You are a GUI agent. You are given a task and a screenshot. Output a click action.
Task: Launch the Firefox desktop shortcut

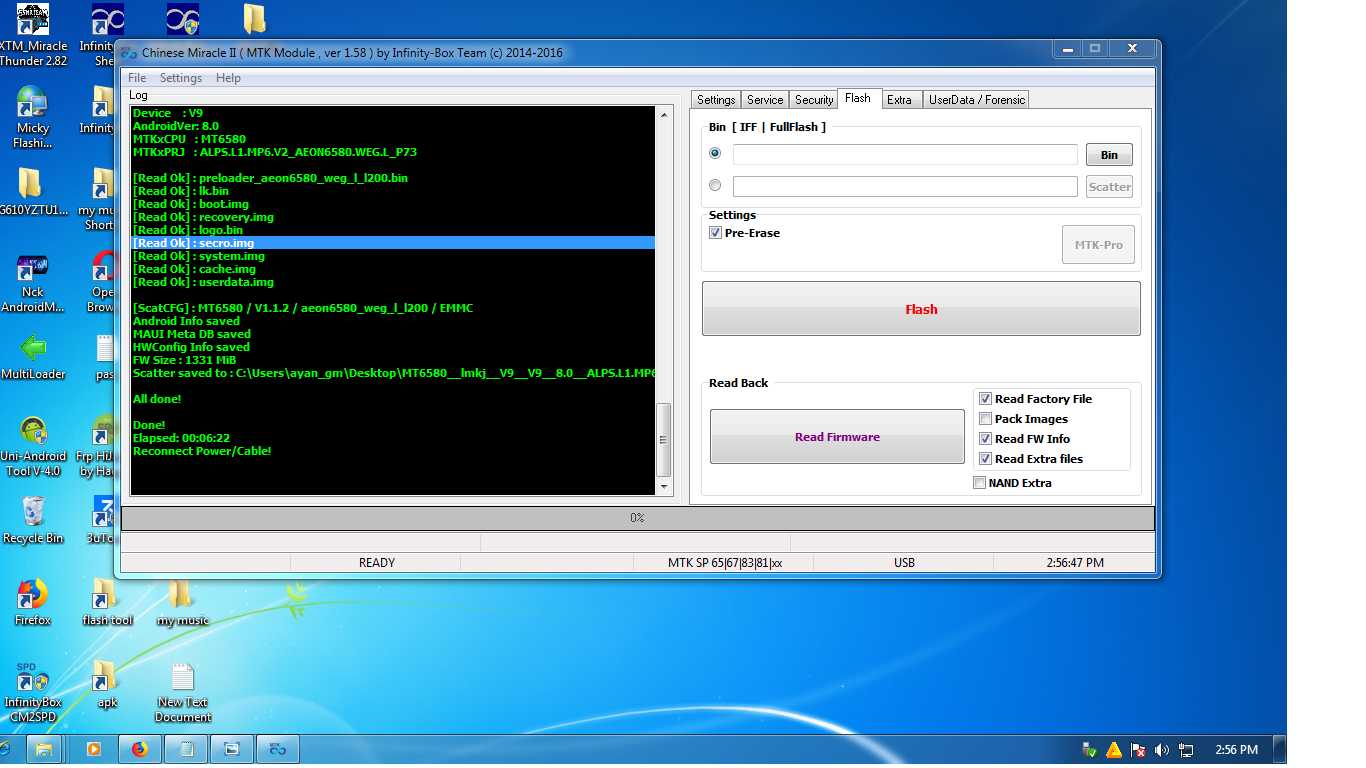[x=33, y=602]
